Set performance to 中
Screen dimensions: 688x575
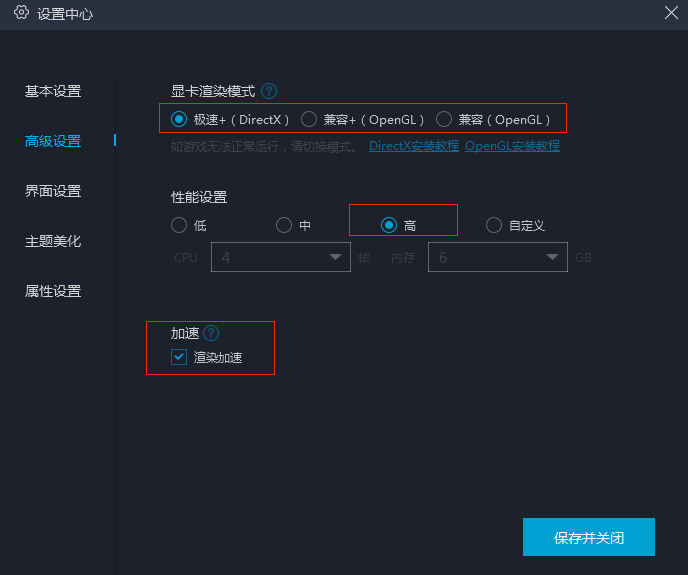(x=284, y=225)
